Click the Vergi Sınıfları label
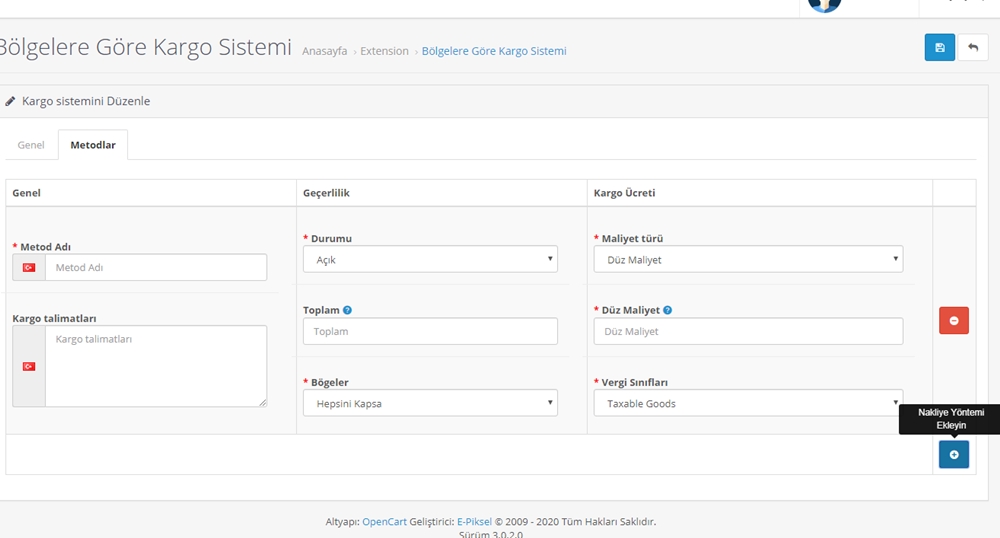Viewport: 1000px width, 538px height. click(635, 382)
